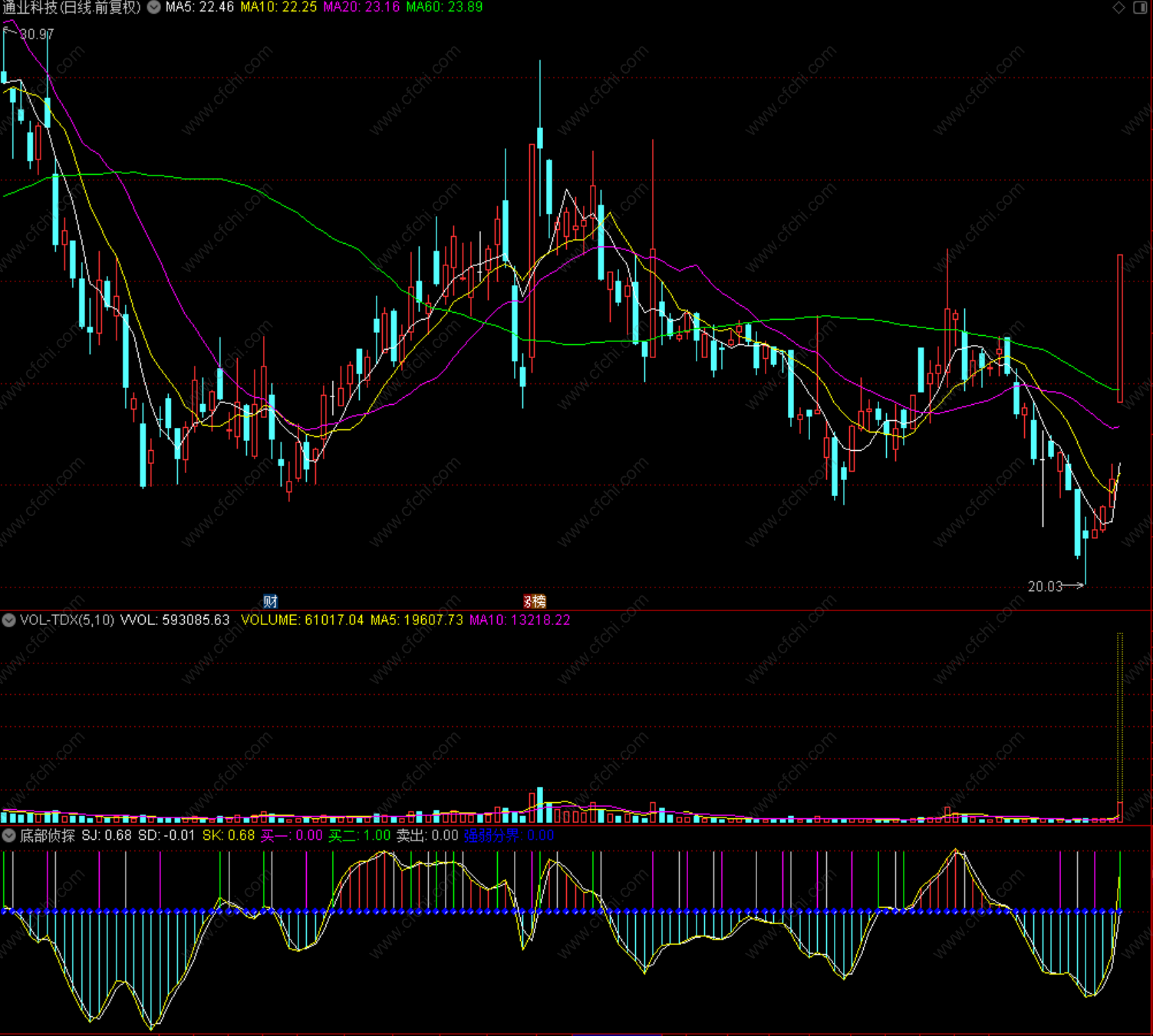Screen dimensions: 1153x1036
Task: Click the blue 财 financial marker
Action: 270,601
